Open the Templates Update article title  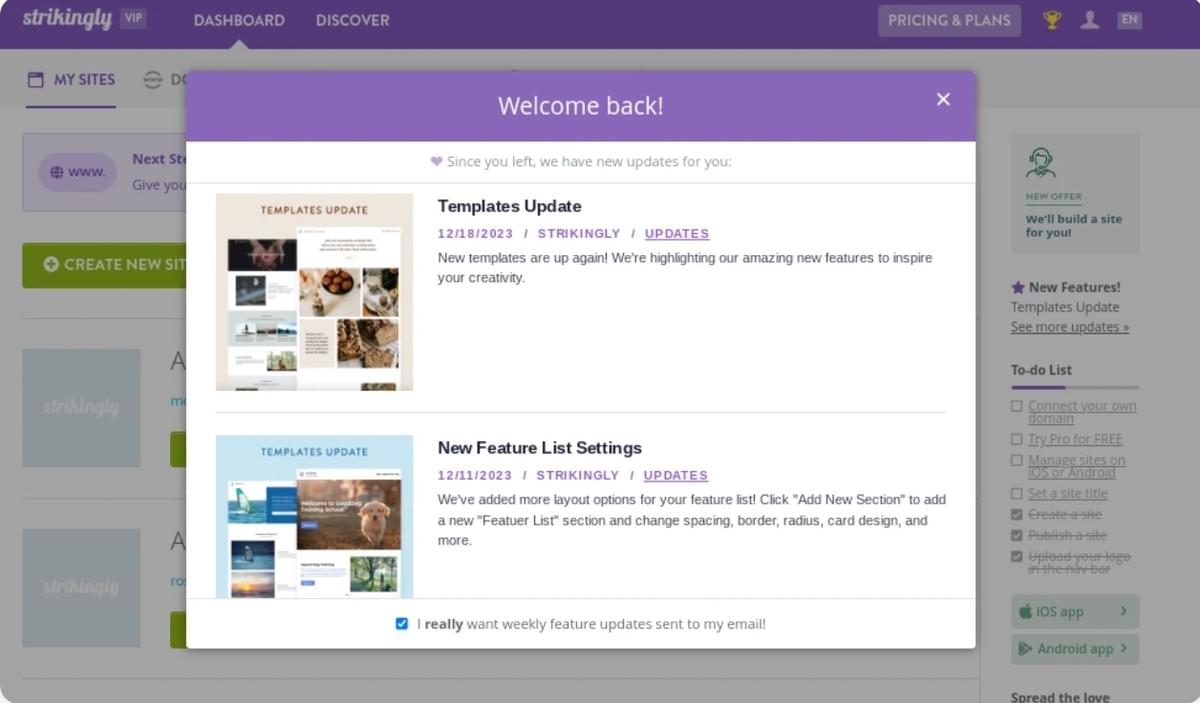509,206
